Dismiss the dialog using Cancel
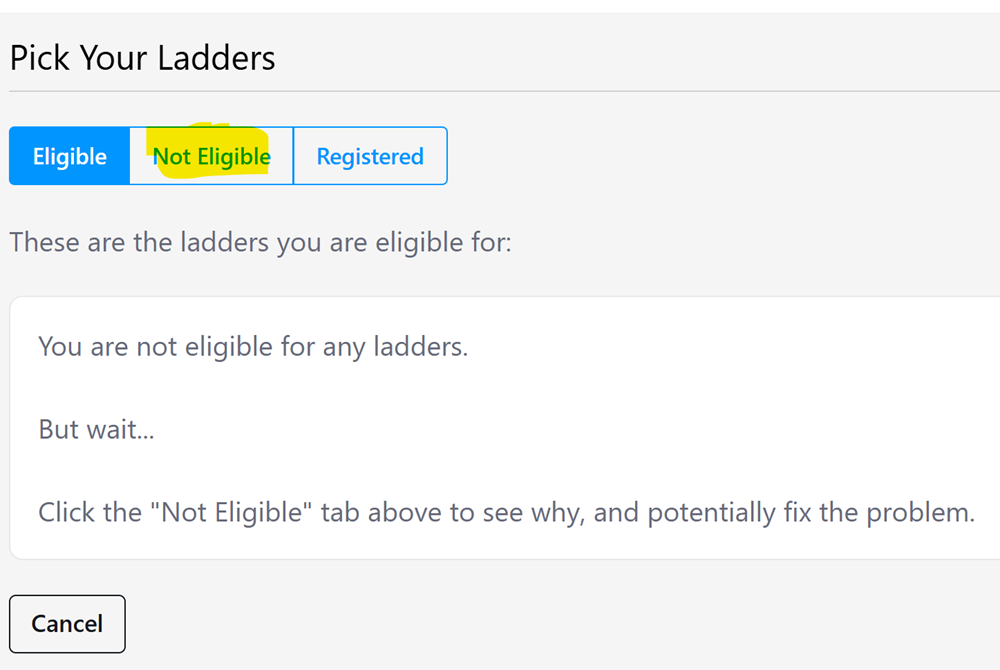 pyautogui.click(x=66, y=623)
